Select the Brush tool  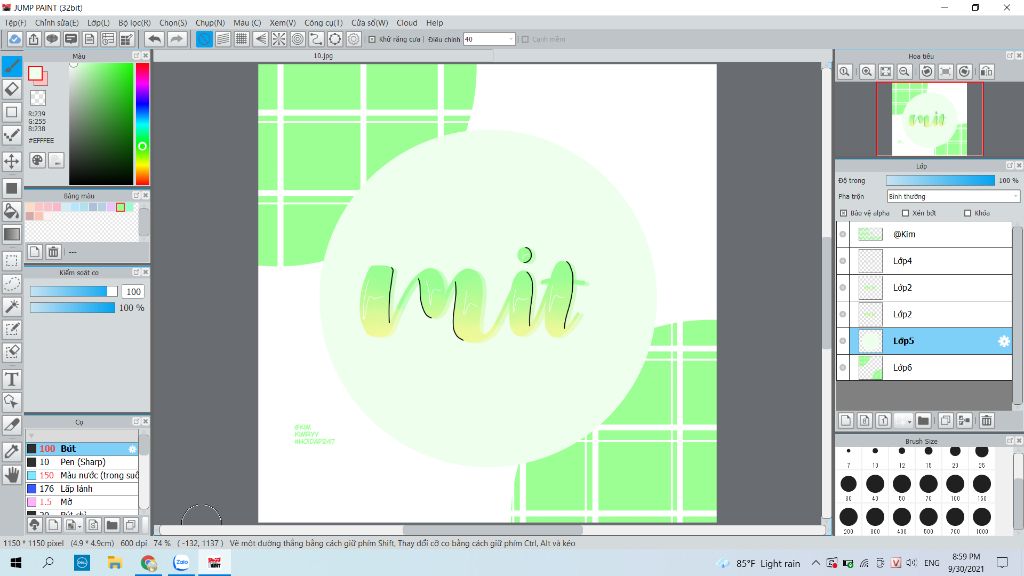coord(12,66)
